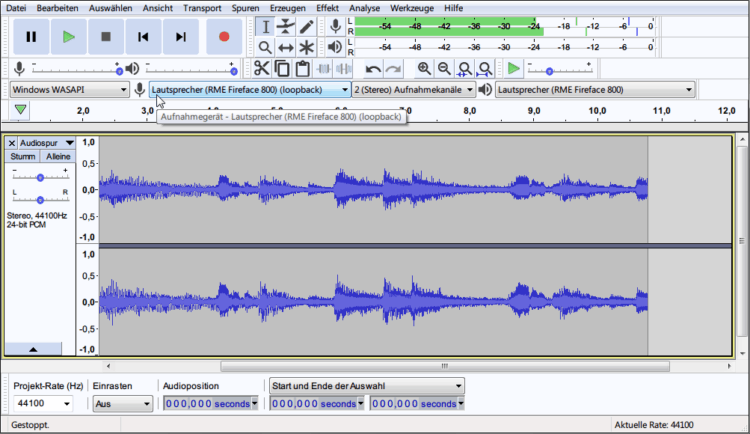Open the Lautsprecher (loopback) recording device dropdown
Screen dimensions: 750x434
(250, 89)
